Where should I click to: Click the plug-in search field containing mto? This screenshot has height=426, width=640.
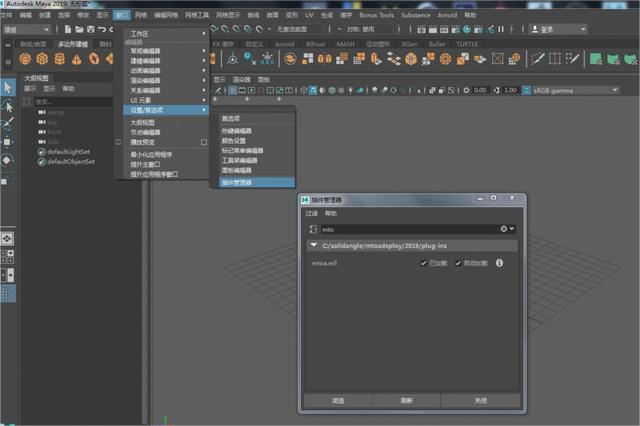click(410, 229)
